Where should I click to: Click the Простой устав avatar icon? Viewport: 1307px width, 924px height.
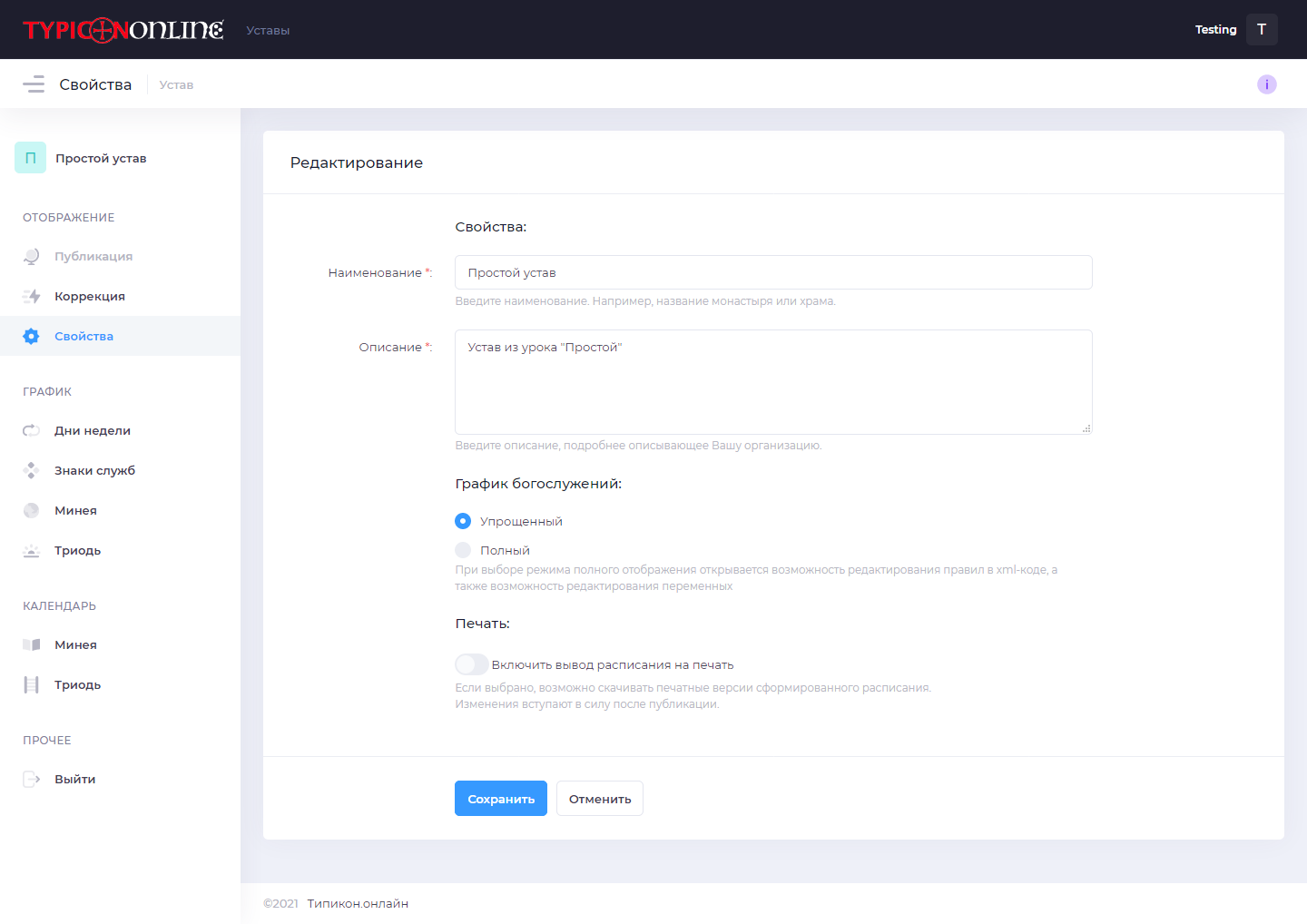(x=30, y=158)
